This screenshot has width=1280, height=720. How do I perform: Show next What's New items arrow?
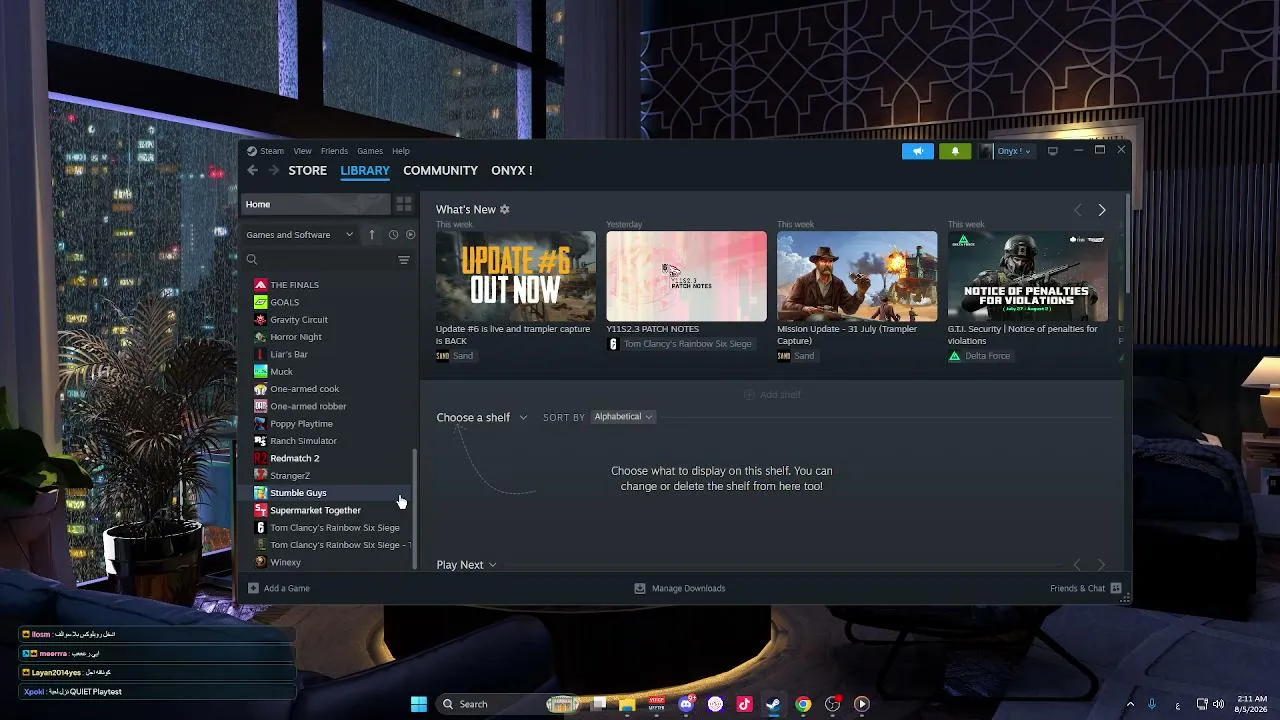pos(1102,210)
